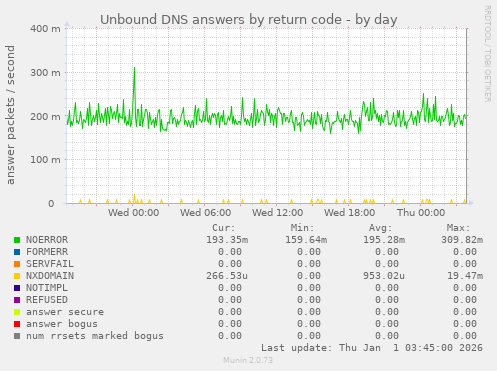Click the 'Thu 00:00' x-axis label
Screen dimensions: 497x371
click(x=421, y=213)
